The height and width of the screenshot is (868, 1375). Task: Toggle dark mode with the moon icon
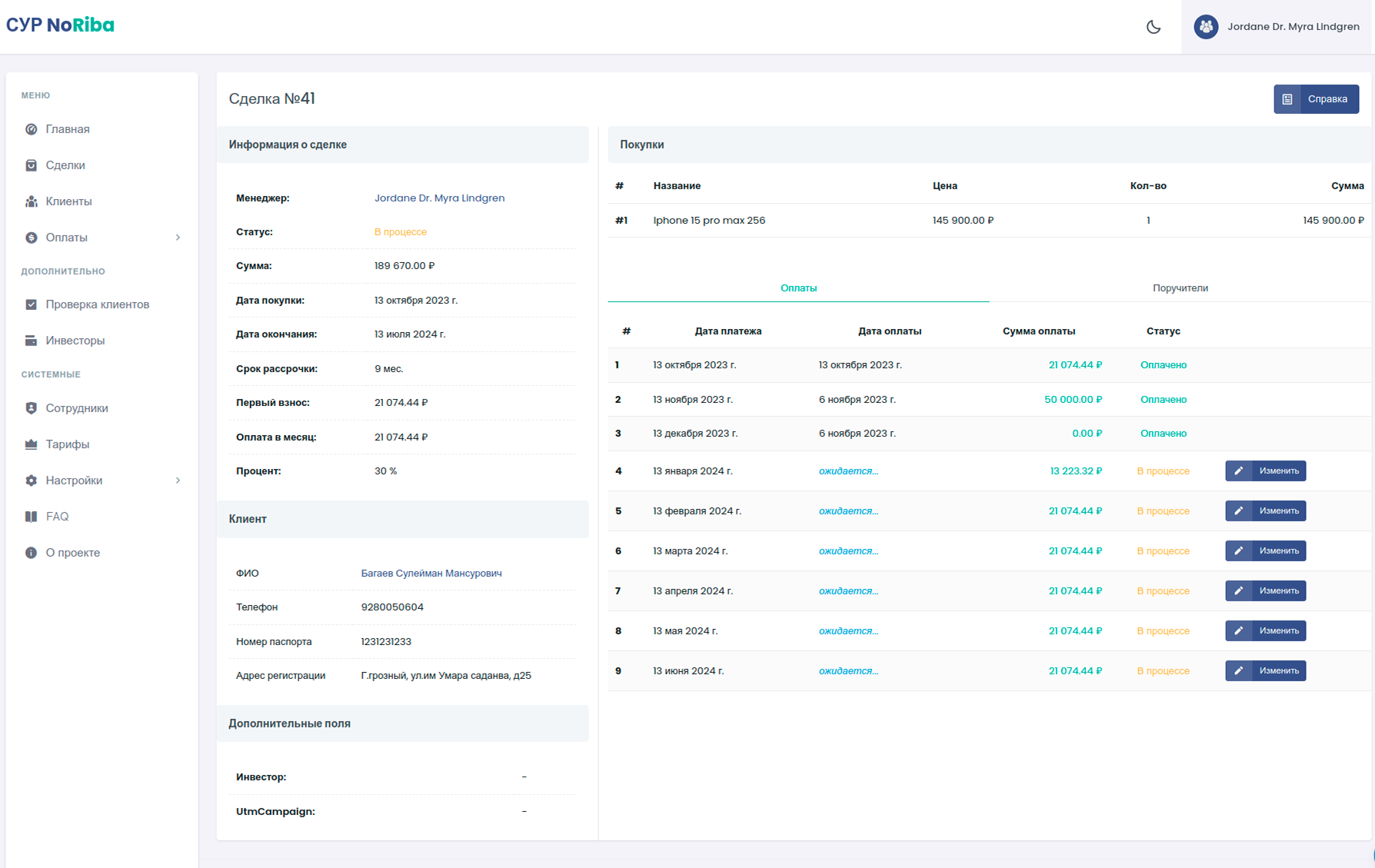tap(1154, 27)
